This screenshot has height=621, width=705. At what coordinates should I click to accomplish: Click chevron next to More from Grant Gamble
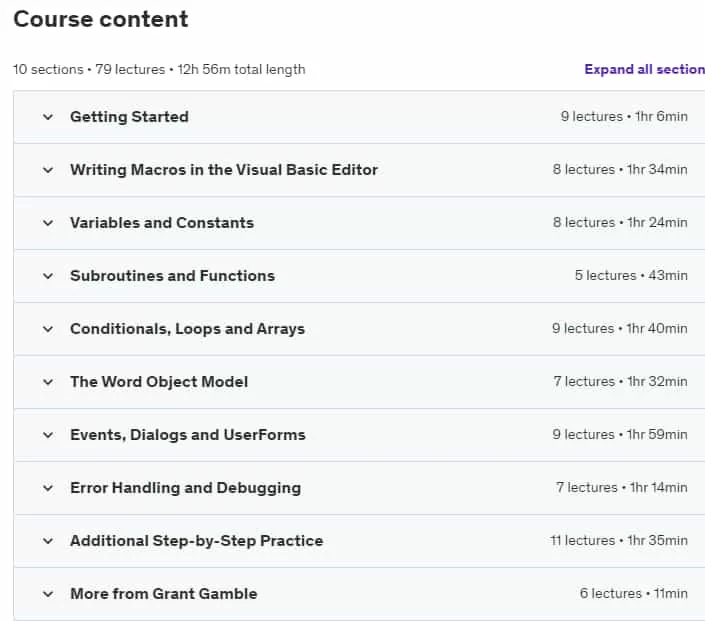[48, 594]
